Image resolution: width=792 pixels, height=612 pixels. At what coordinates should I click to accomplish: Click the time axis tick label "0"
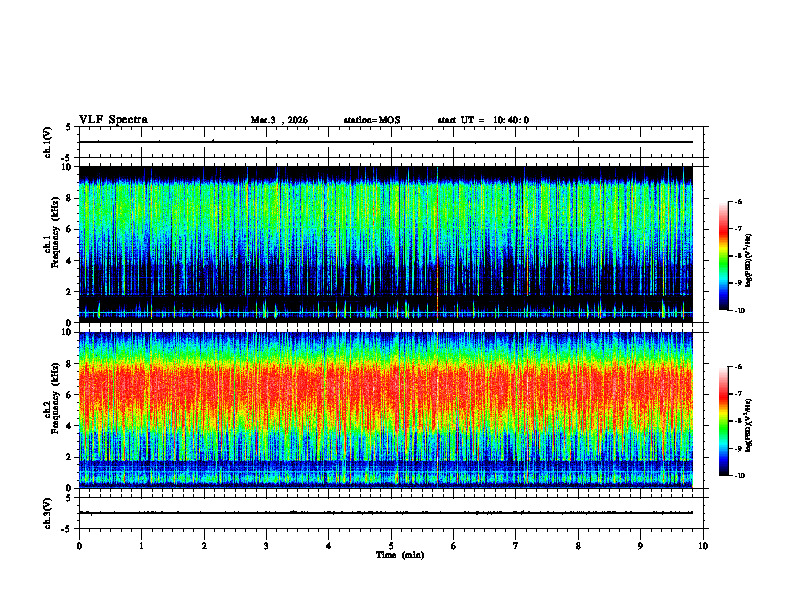[x=79, y=546]
